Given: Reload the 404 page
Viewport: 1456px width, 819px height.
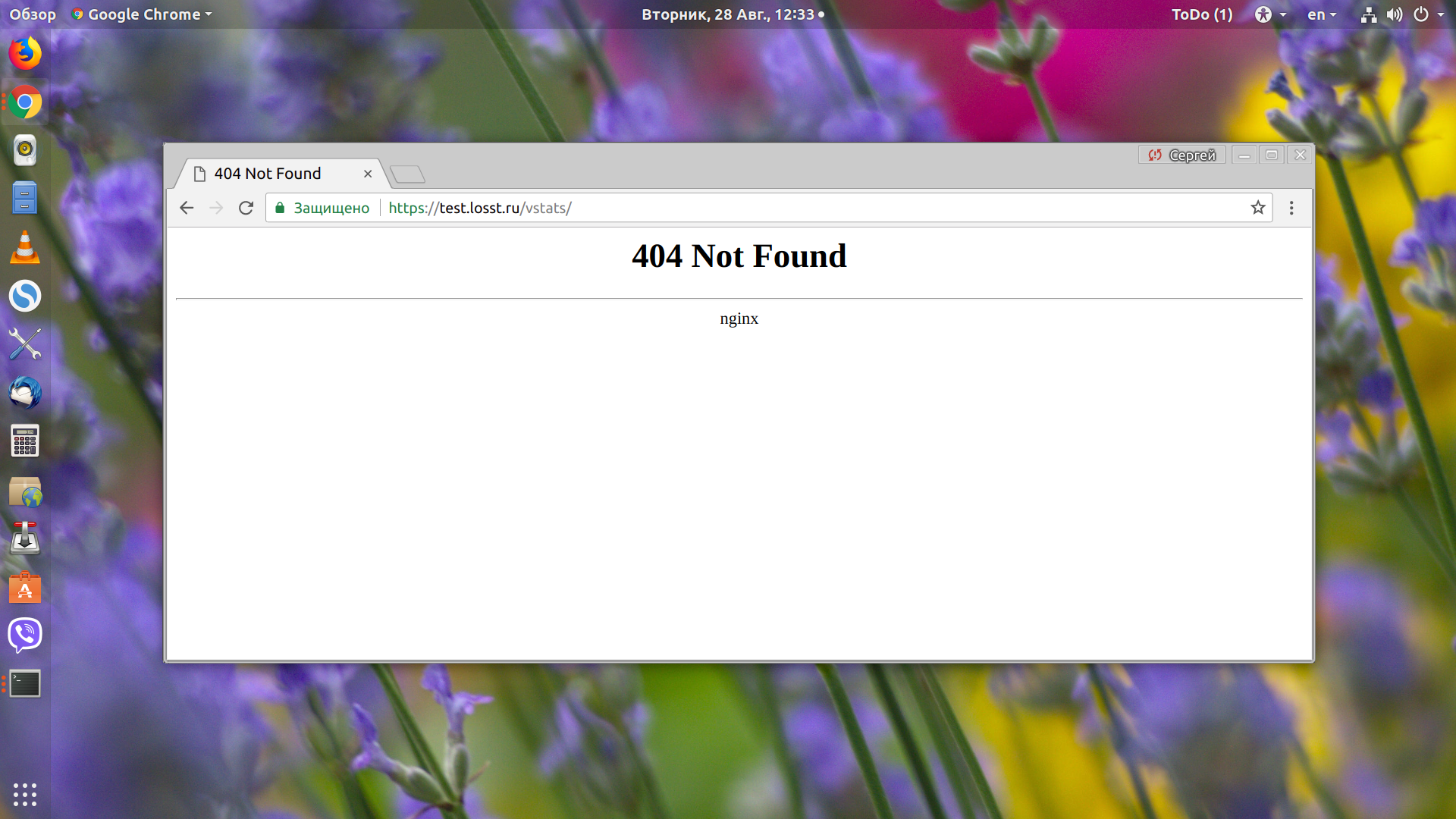Looking at the screenshot, I should coord(246,208).
